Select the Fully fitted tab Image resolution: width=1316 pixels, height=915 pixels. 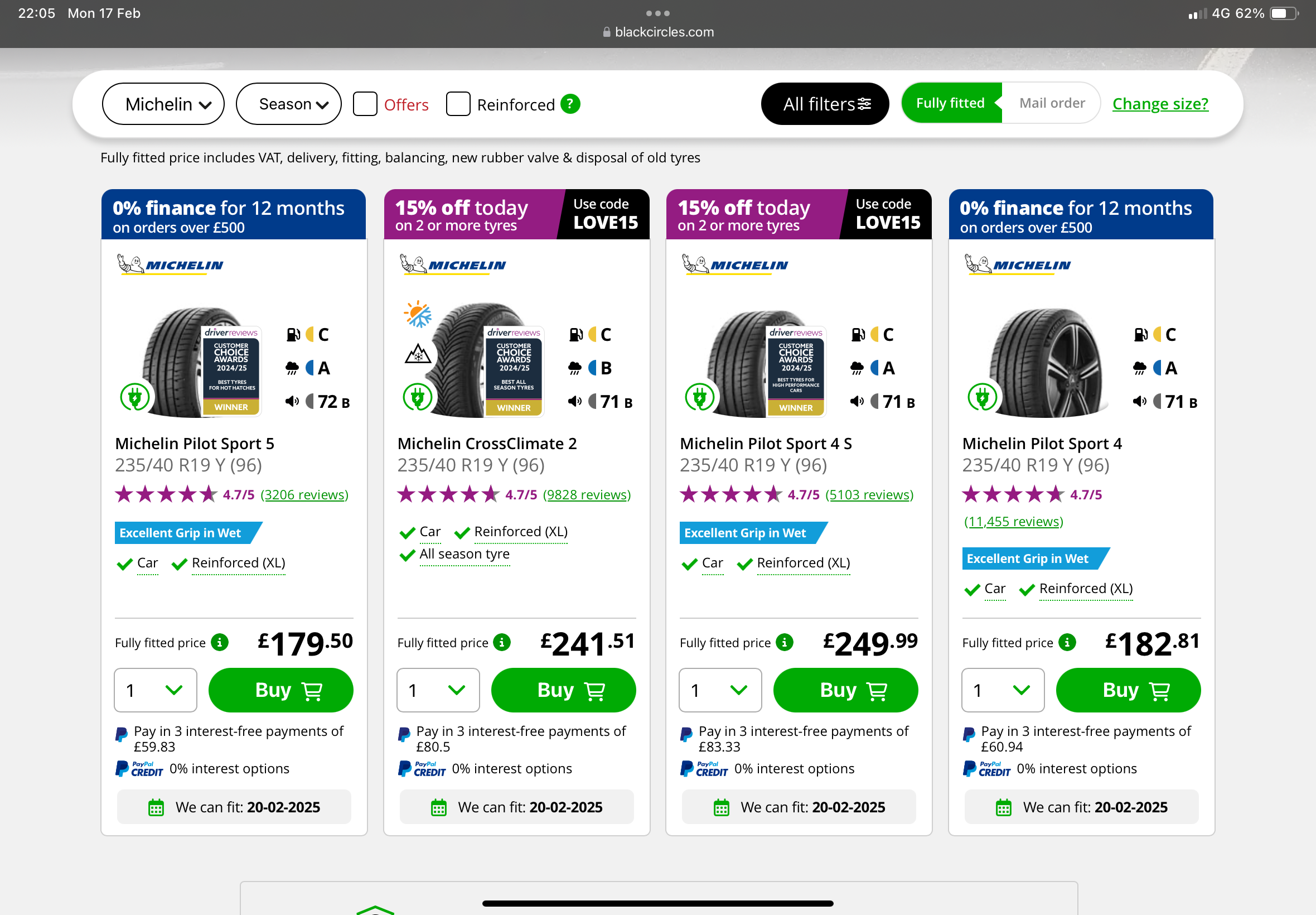tap(950, 103)
